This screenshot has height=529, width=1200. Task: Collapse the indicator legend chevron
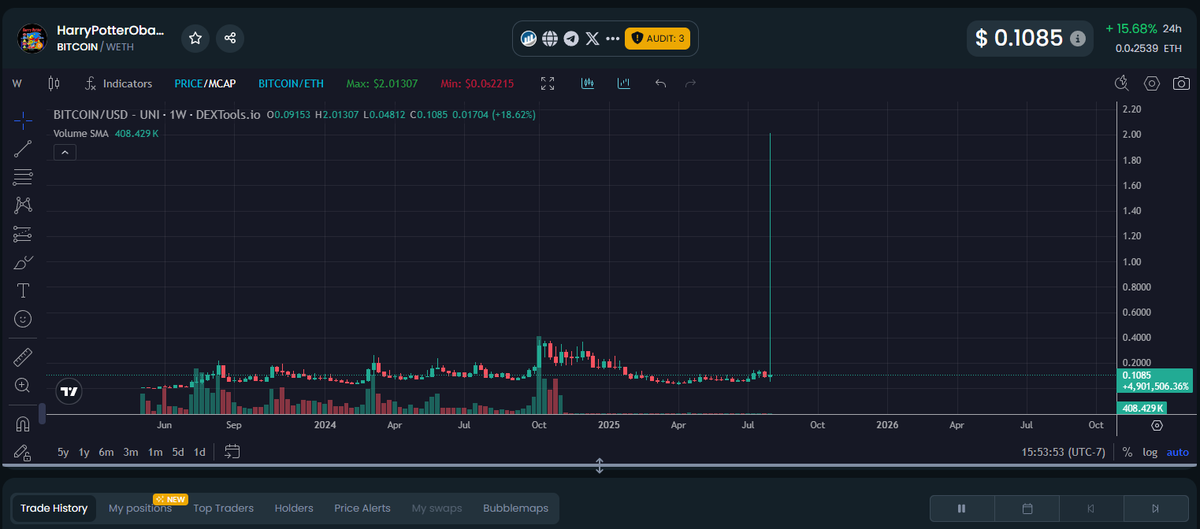coord(63,153)
